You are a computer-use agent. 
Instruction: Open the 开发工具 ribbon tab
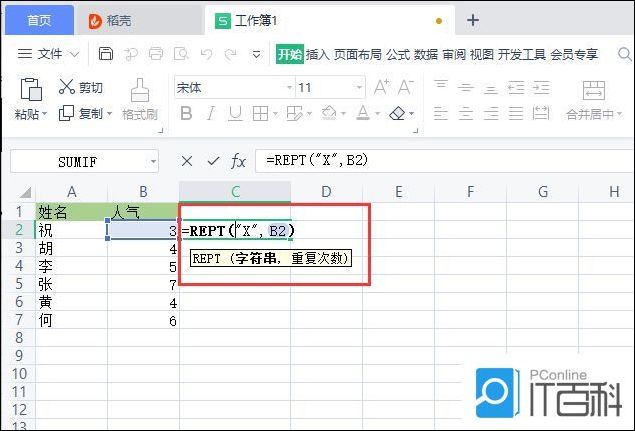click(x=522, y=54)
